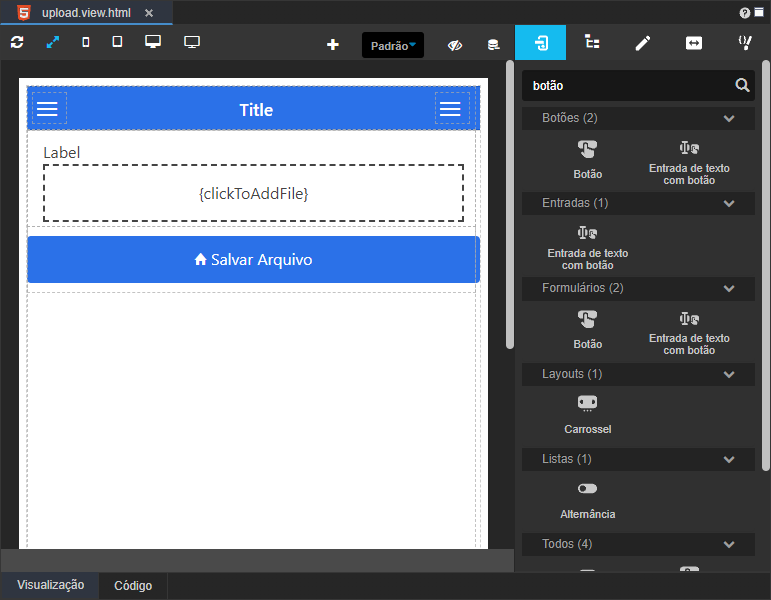Open the highlighted components palette tab
Image resolution: width=771 pixels, height=600 pixels.
540,43
